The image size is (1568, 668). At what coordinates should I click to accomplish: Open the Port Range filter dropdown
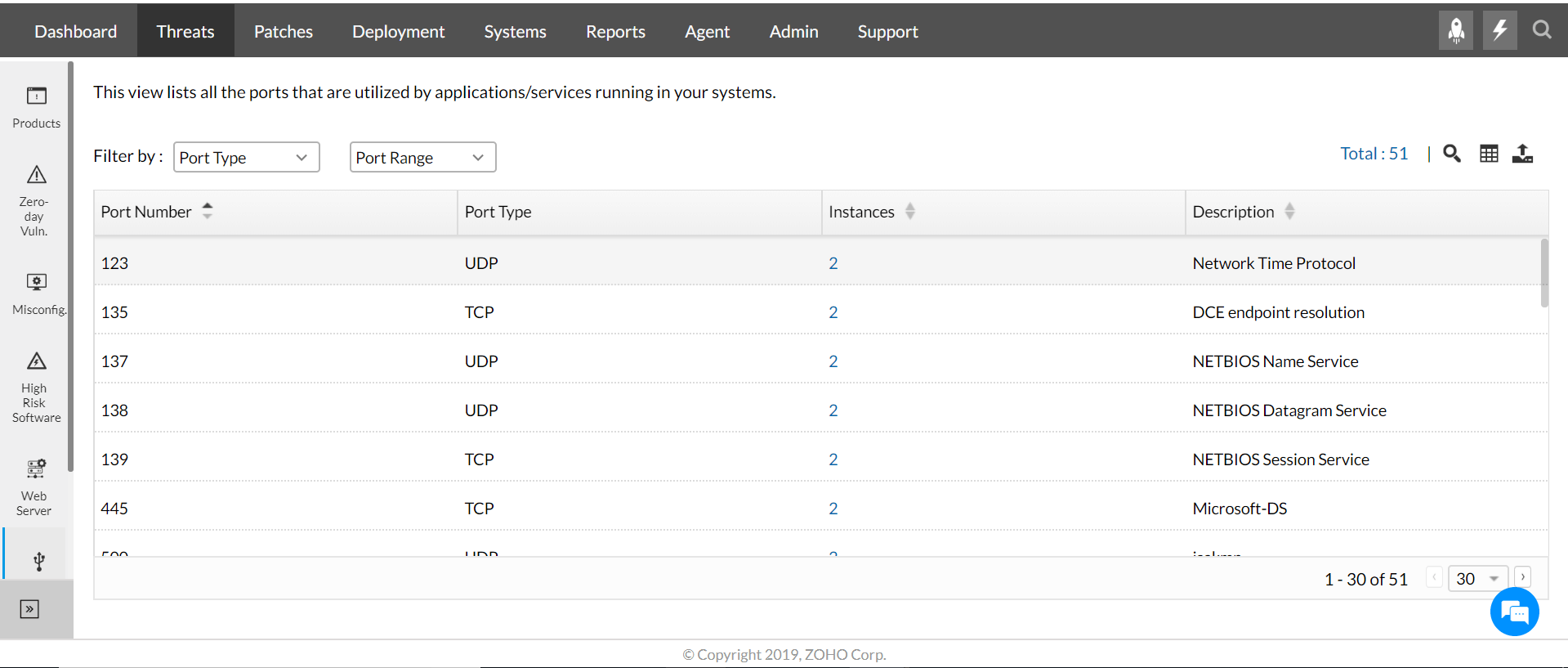[x=422, y=158]
